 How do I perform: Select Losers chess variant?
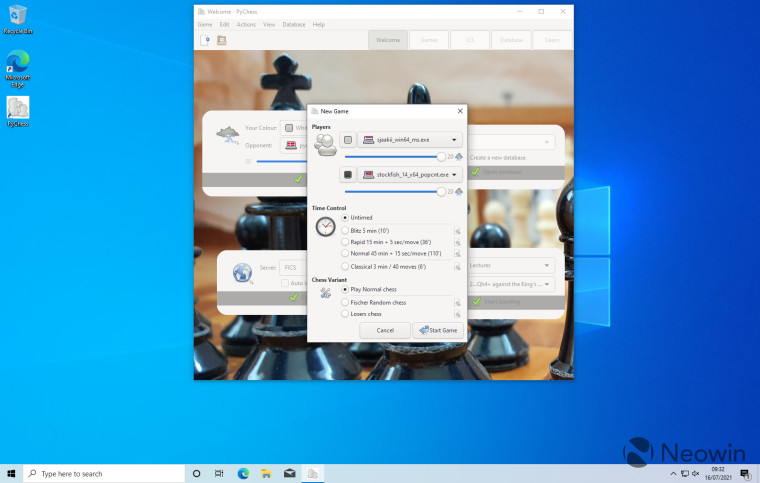coord(362,314)
